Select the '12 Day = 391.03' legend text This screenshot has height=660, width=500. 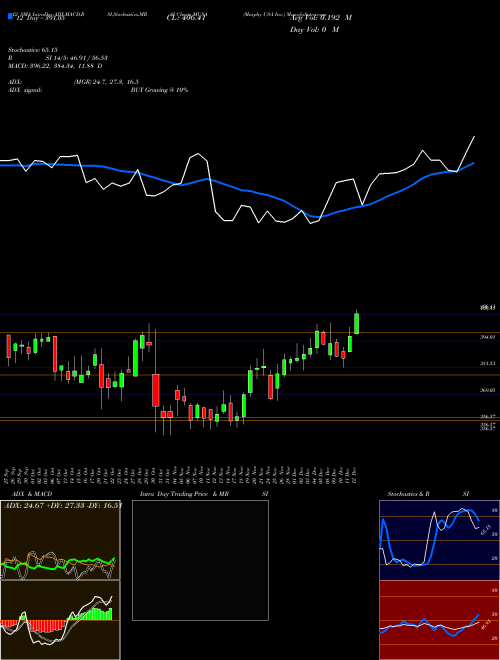[40, 18]
